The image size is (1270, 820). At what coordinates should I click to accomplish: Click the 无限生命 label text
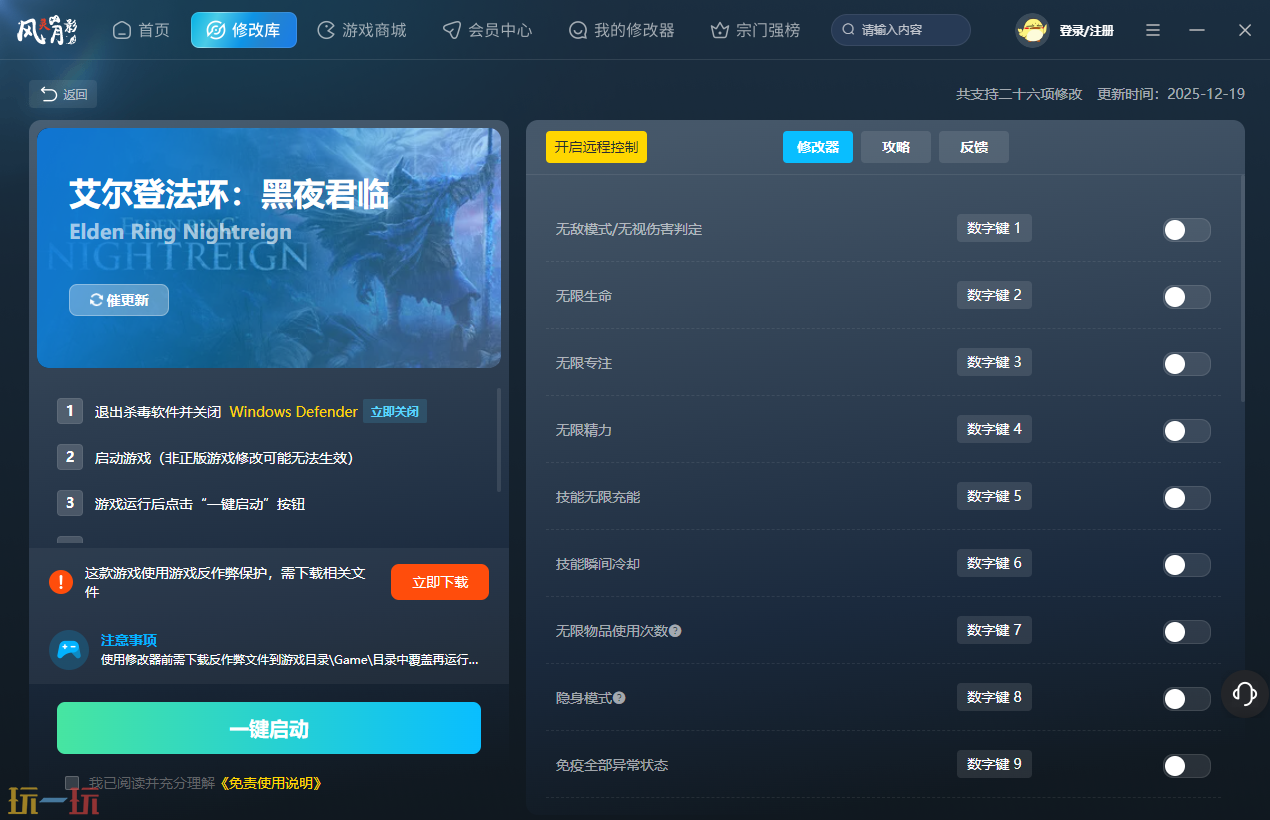[584, 297]
